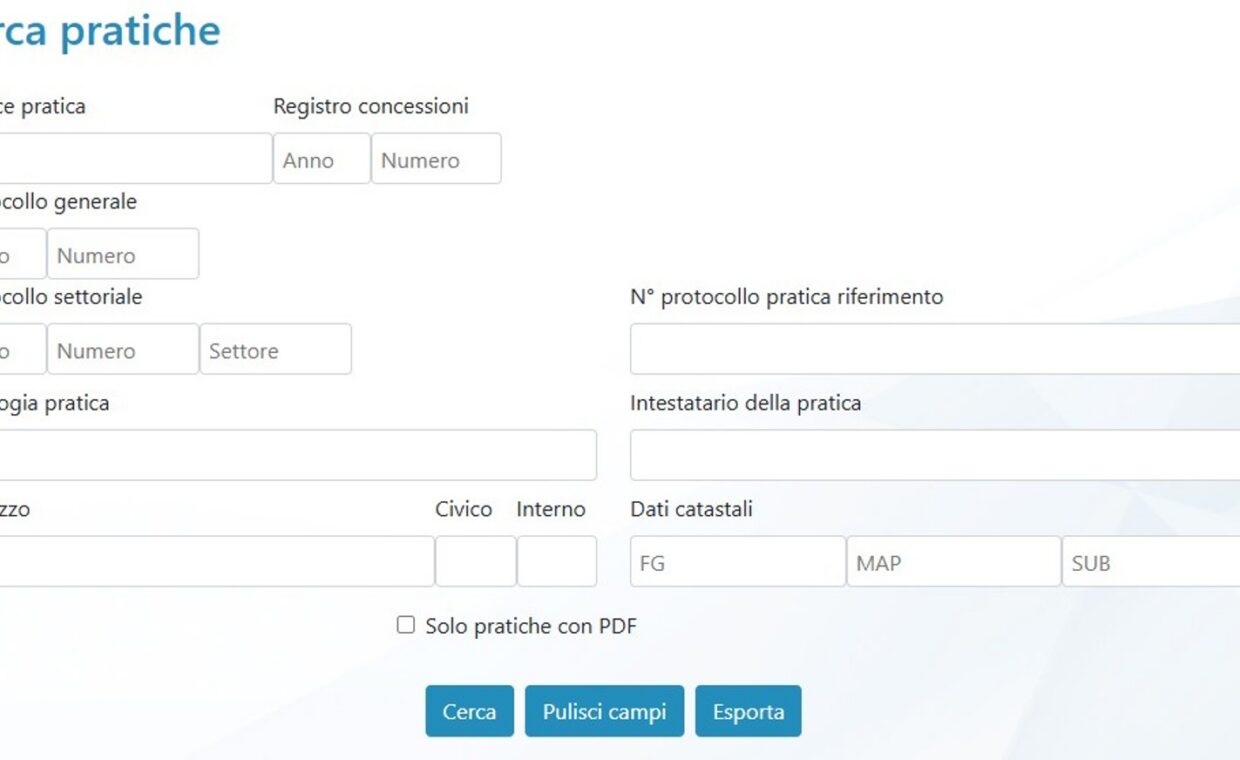Click the MAP field under Dati catastali
1240x760 pixels.
click(x=952, y=561)
